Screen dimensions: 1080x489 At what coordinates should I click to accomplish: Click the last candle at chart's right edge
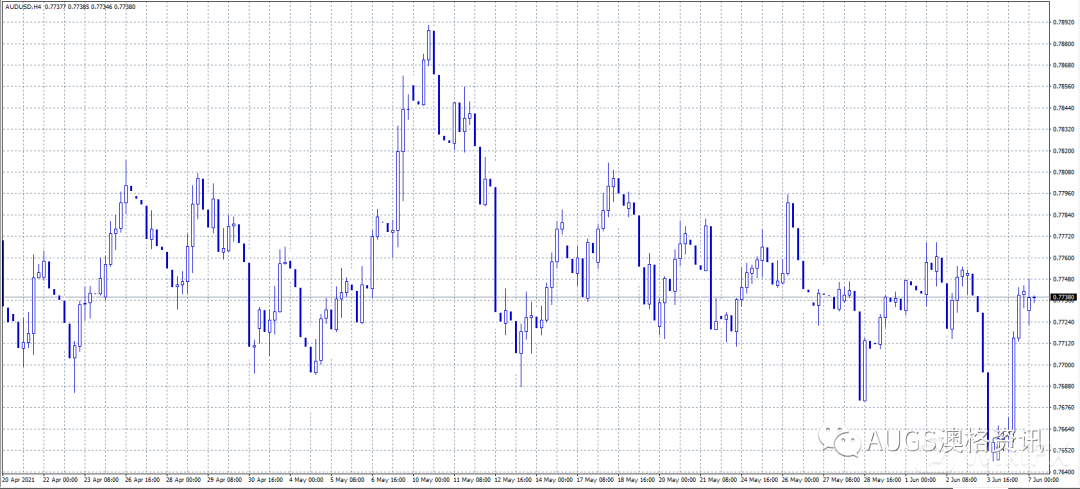1031,300
